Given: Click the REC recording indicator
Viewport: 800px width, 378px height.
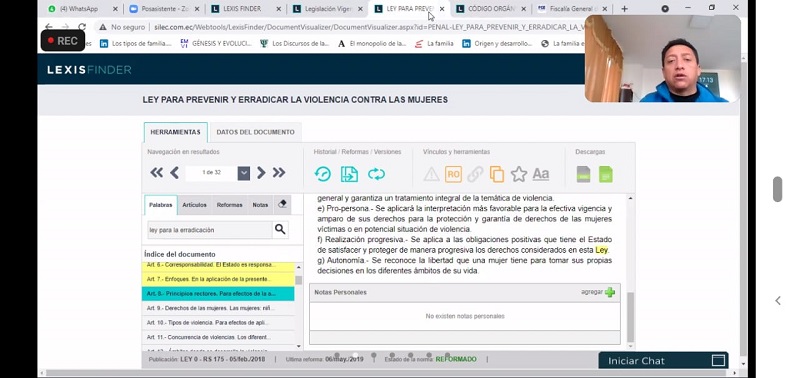Looking at the screenshot, I should coord(62,41).
